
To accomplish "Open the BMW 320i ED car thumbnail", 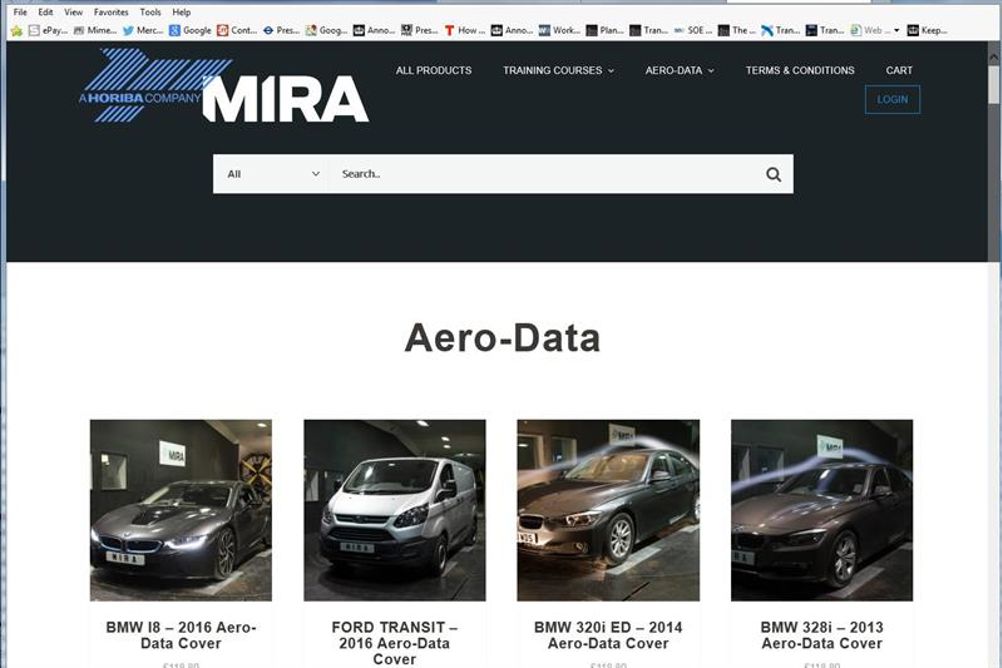I will pyautogui.click(x=608, y=510).
